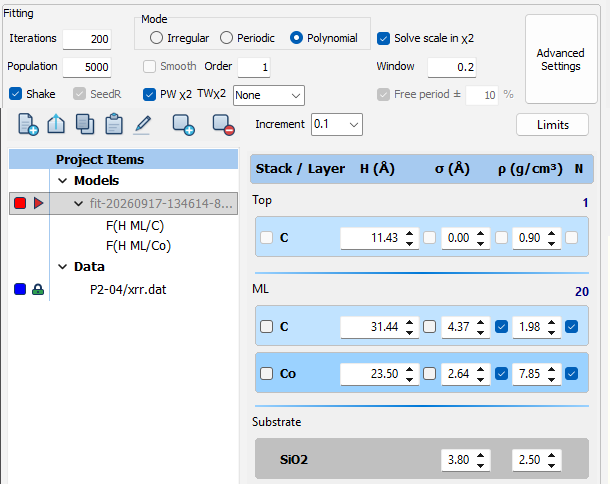Select the Periodic mode radio button
Screen dimensions: 610x484
226,38
